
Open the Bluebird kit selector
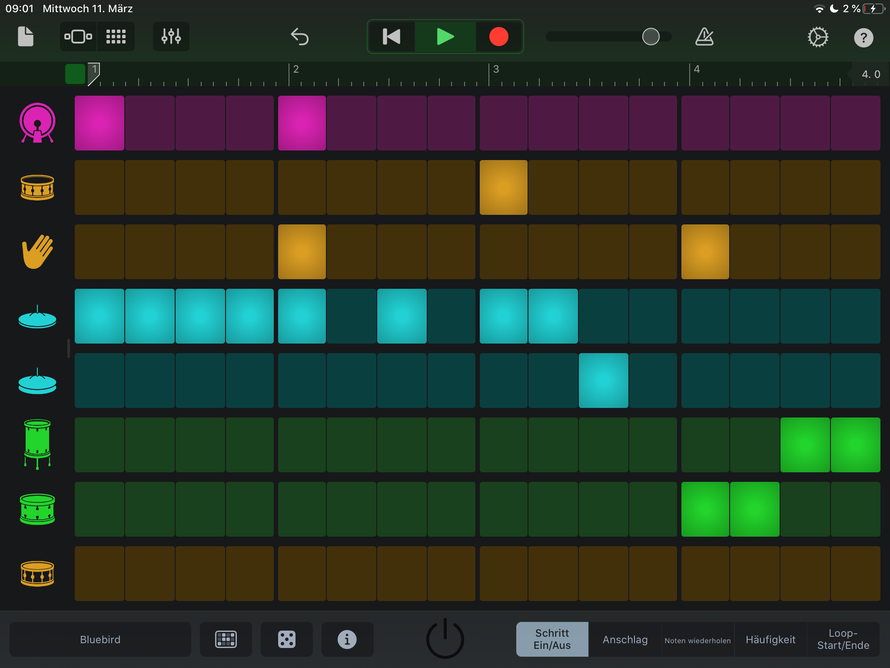point(100,640)
